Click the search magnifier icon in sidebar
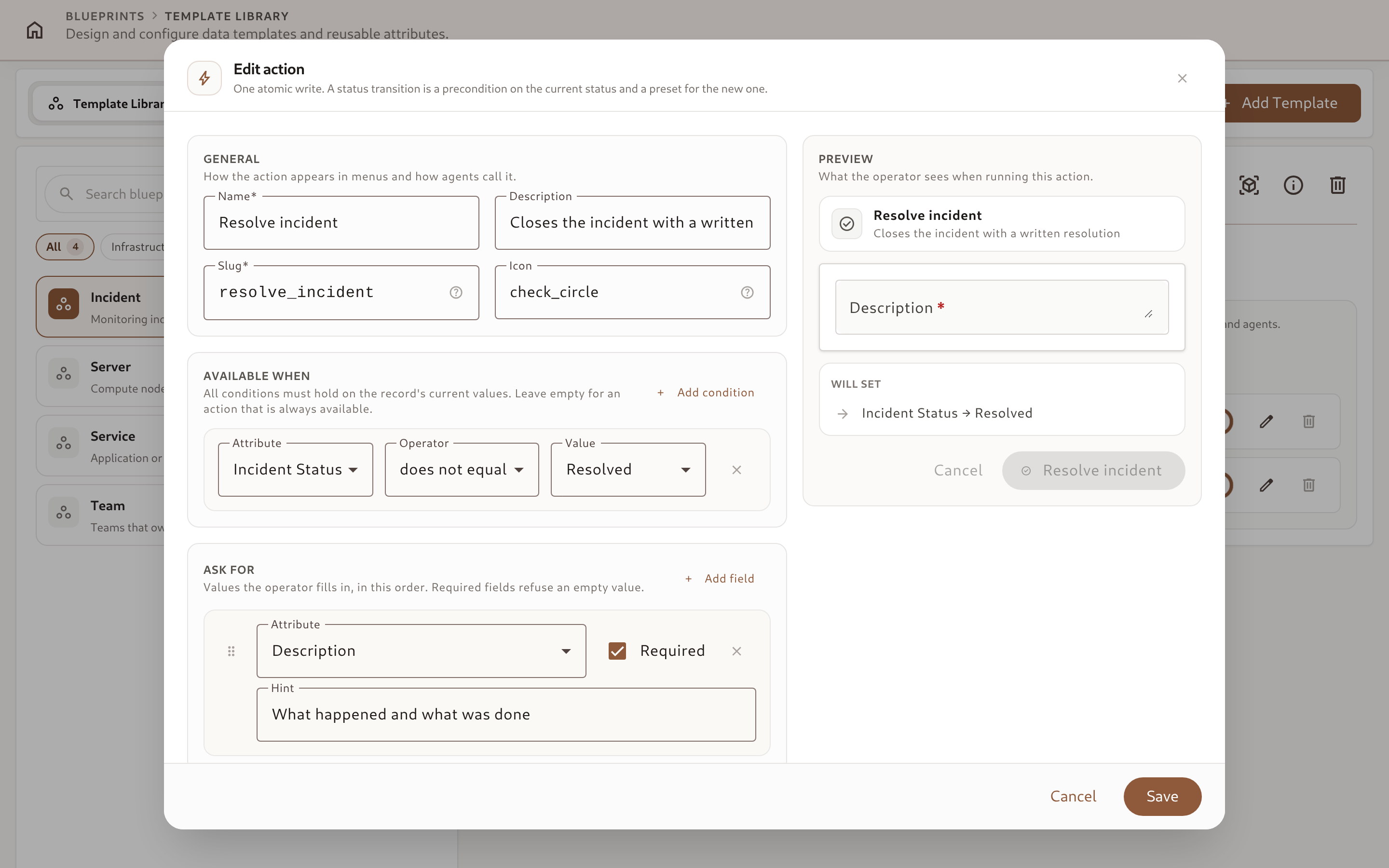The image size is (1389, 868). point(67,194)
